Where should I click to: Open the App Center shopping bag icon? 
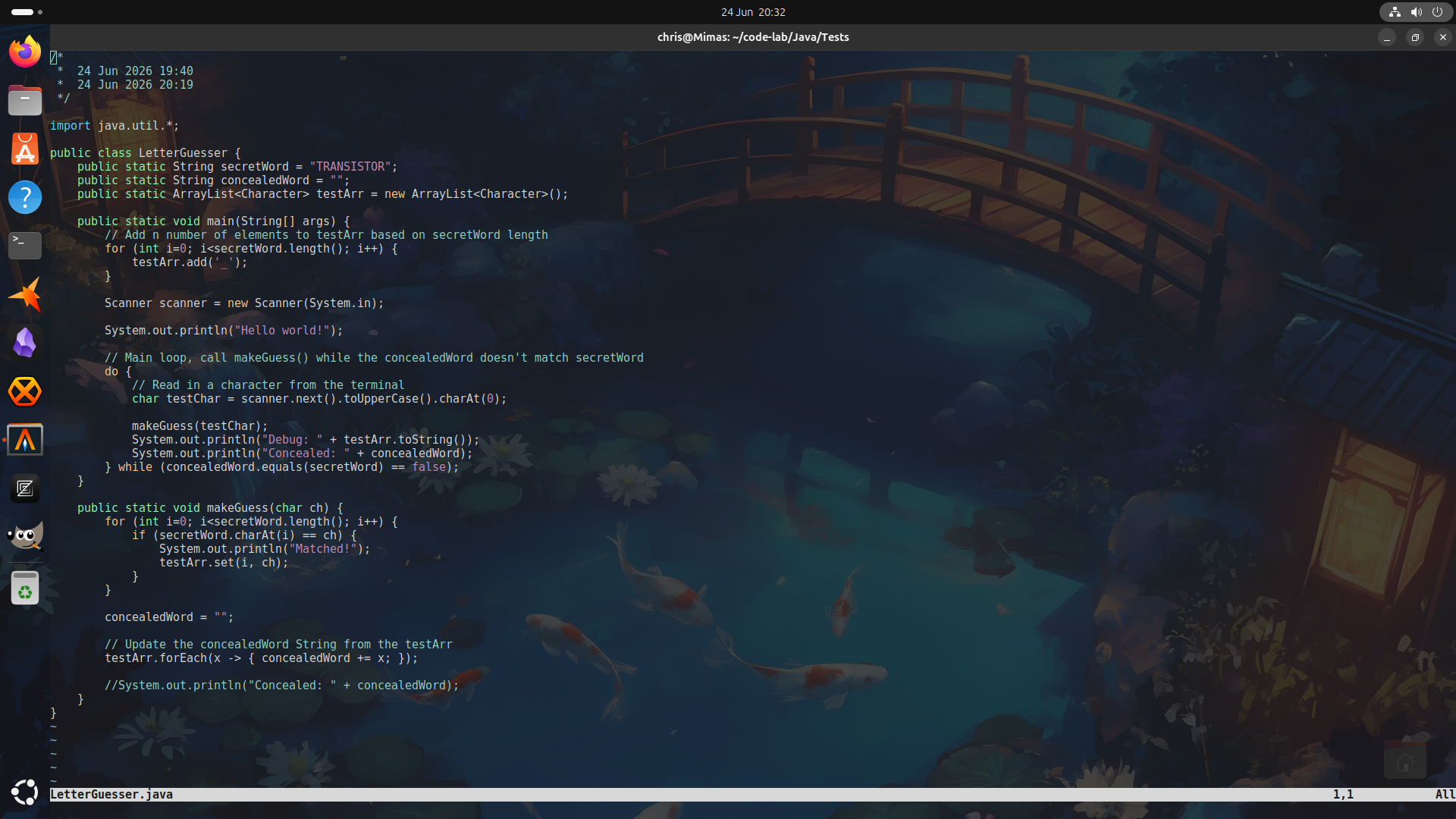click(25, 149)
